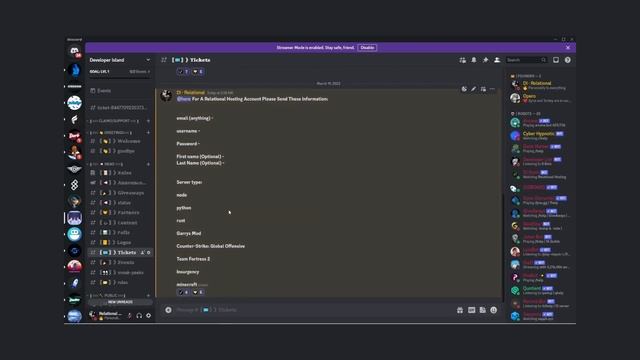Viewport: 640px width, 360px height.
Task: Toggle heart reaction above the date divider
Action: pos(198,72)
